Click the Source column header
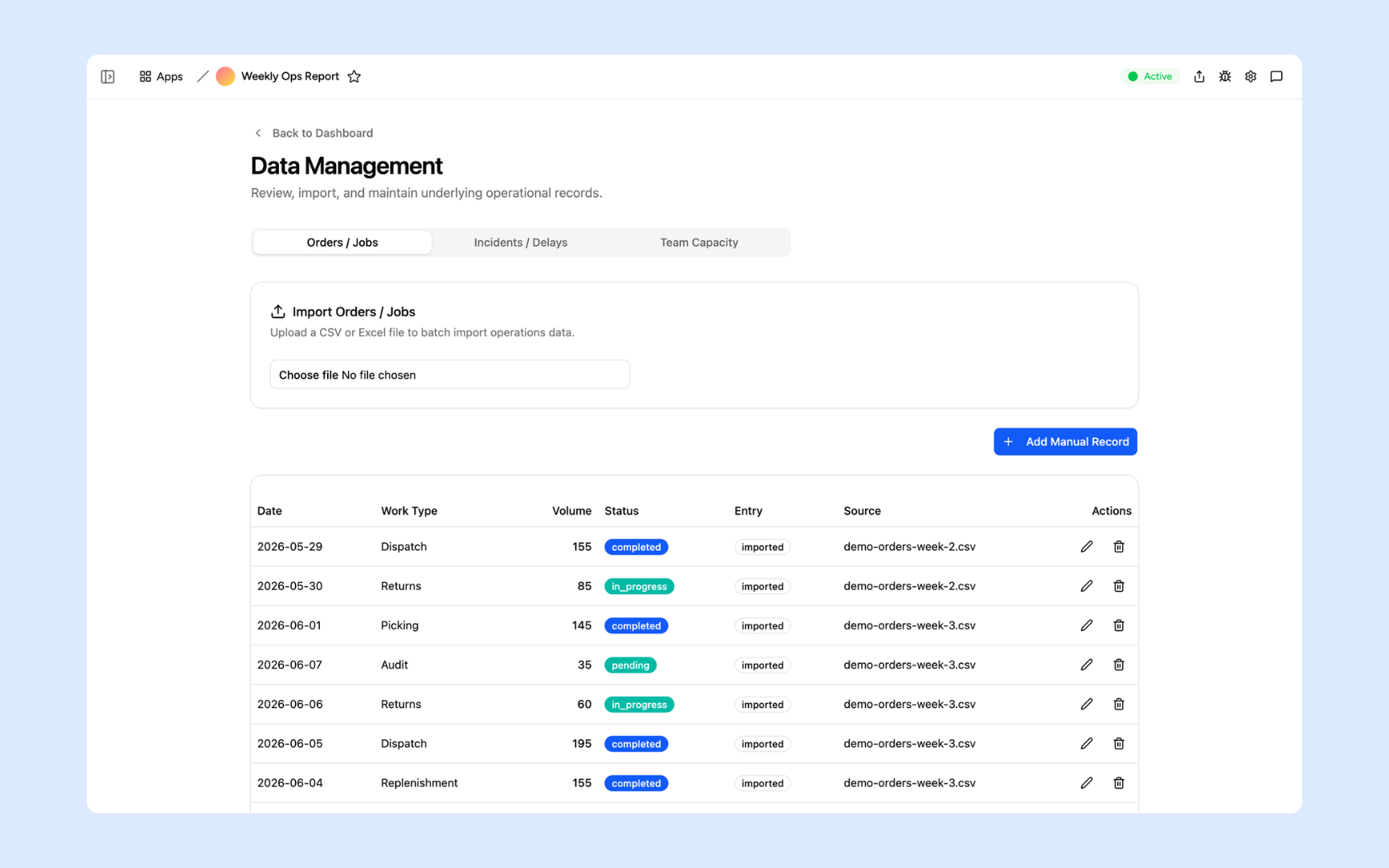The image size is (1389, 868). click(862, 511)
